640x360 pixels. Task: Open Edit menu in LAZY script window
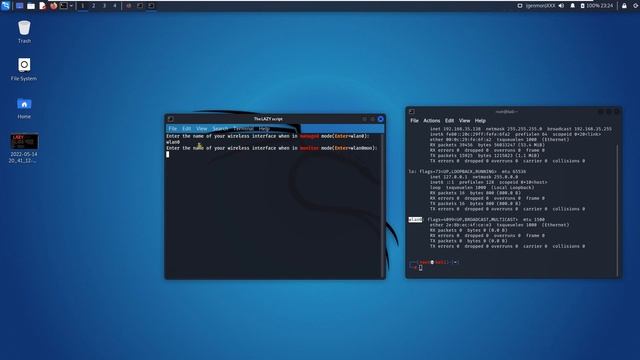(x=187, y=129)
